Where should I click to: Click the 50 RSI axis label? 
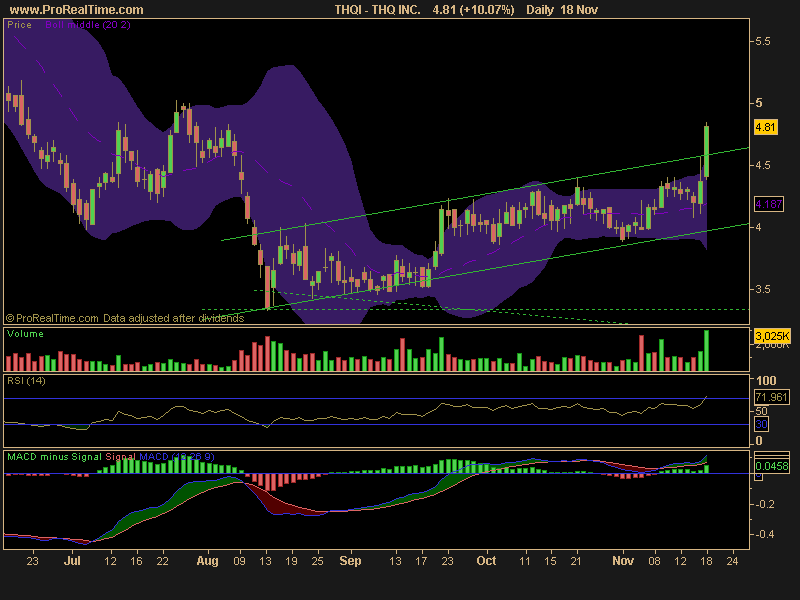(x=761, y=411)
